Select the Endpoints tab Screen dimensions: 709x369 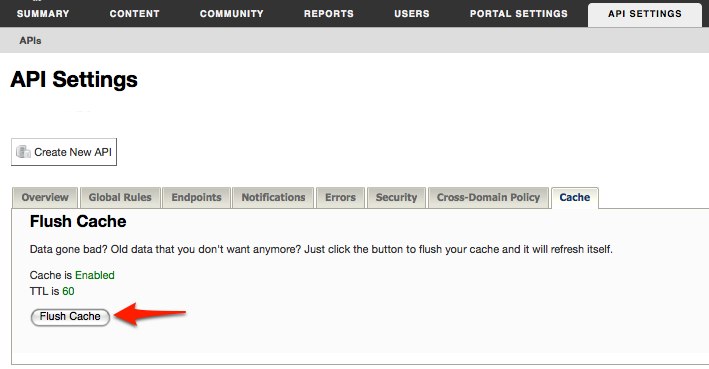coord(196,198)
